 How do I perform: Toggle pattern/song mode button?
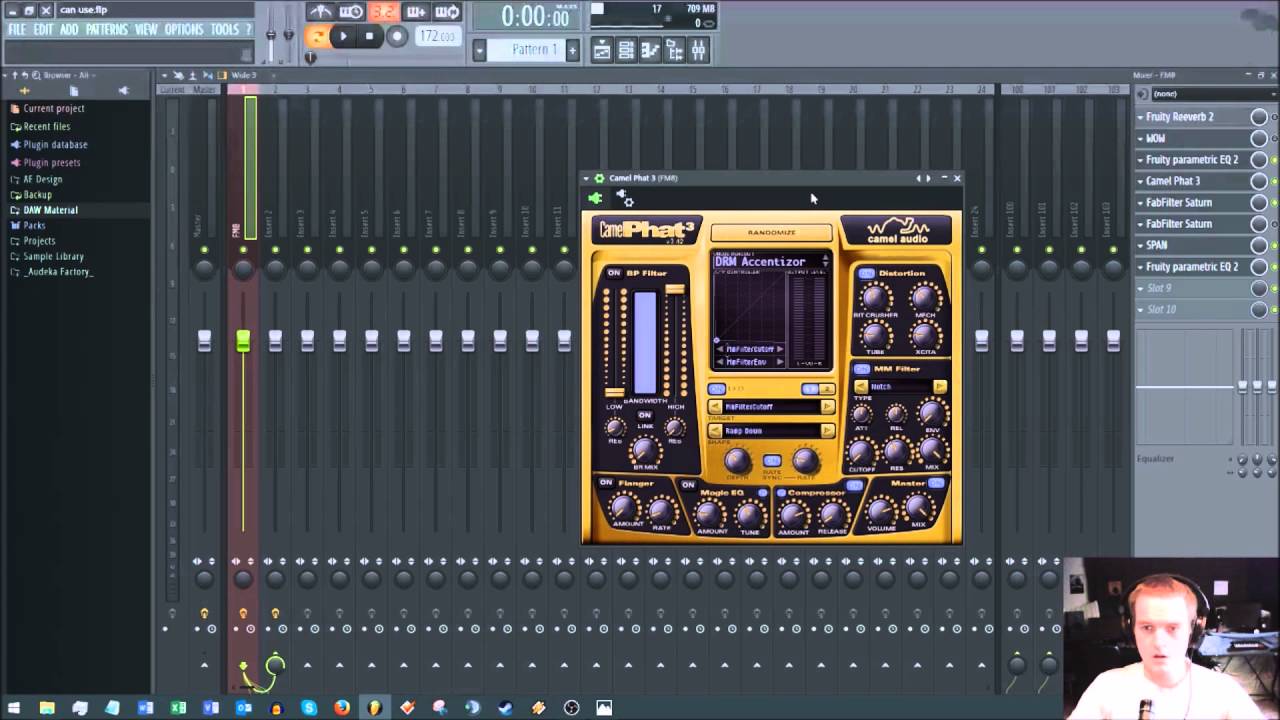(x=318, y=36)
